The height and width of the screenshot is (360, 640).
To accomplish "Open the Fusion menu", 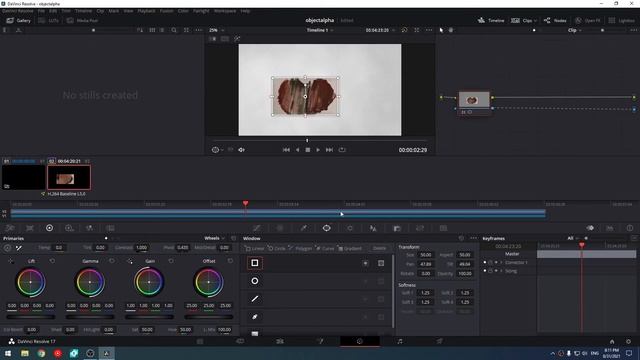I will coord(166,11).
